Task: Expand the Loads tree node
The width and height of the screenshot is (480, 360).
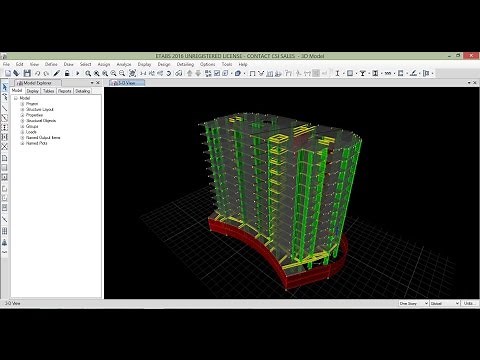Action: coord(23,132)
